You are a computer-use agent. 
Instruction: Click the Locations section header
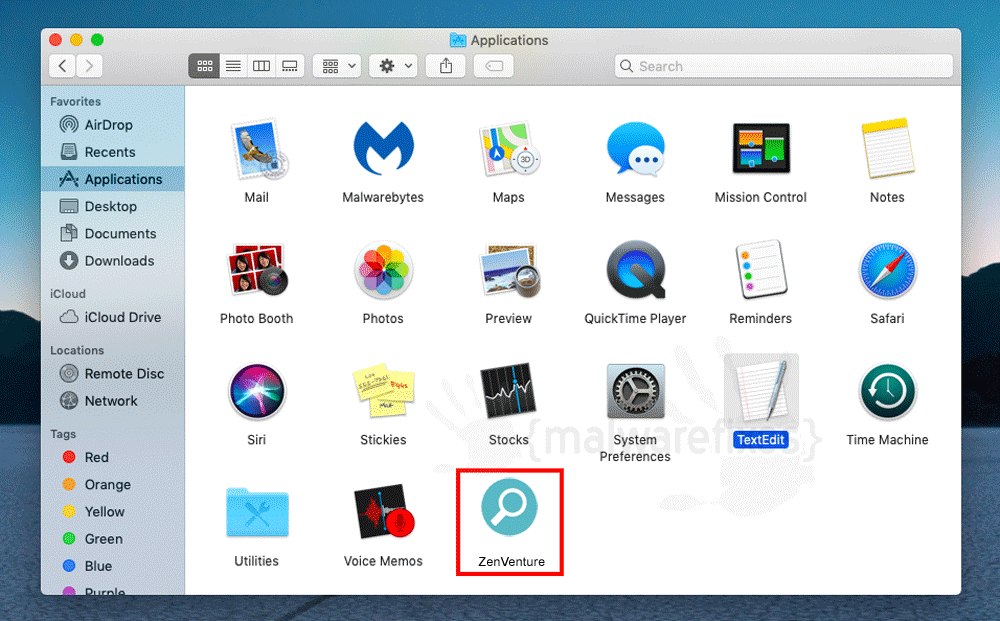77,351
